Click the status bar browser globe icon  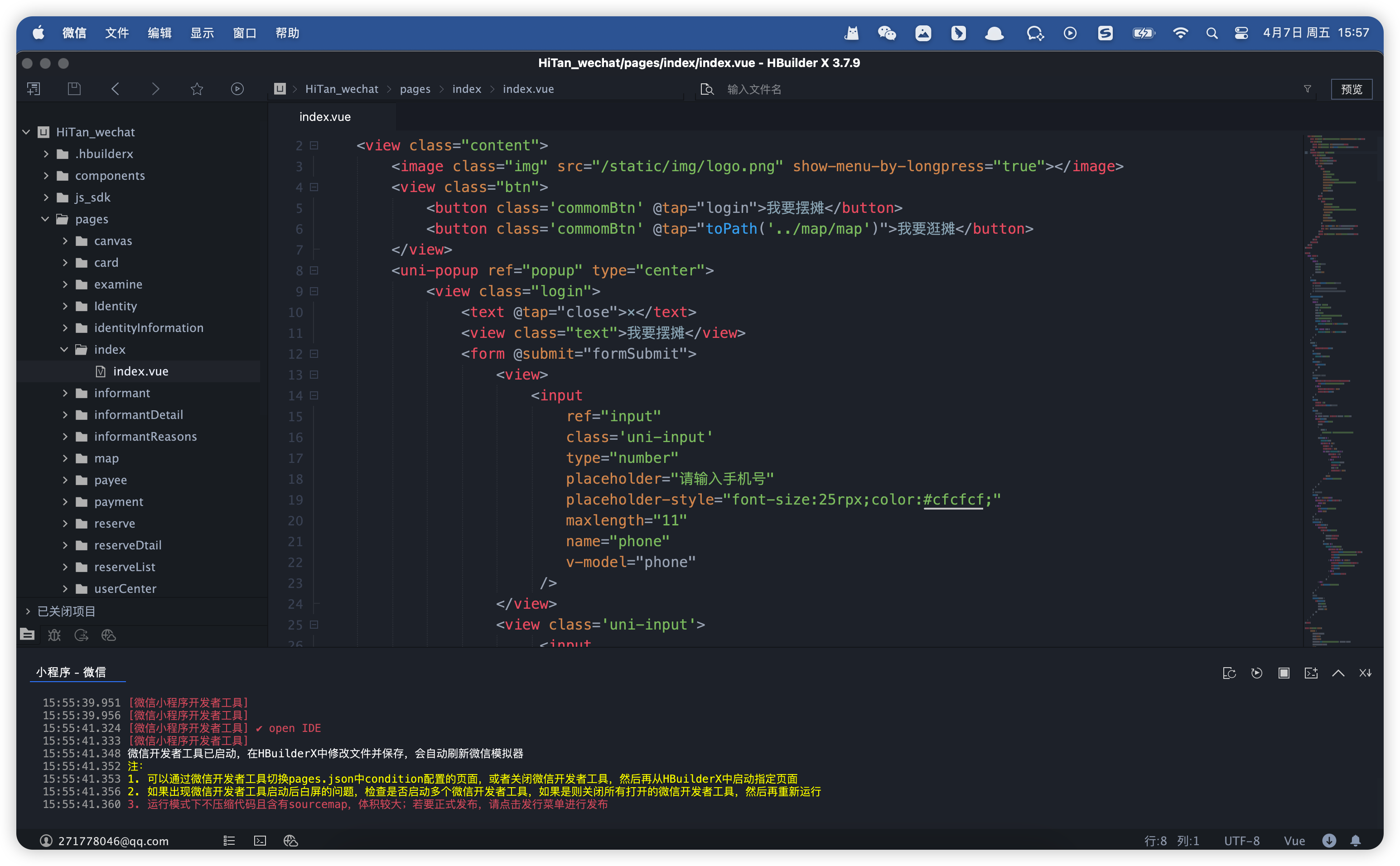click(x=290, y=840)
